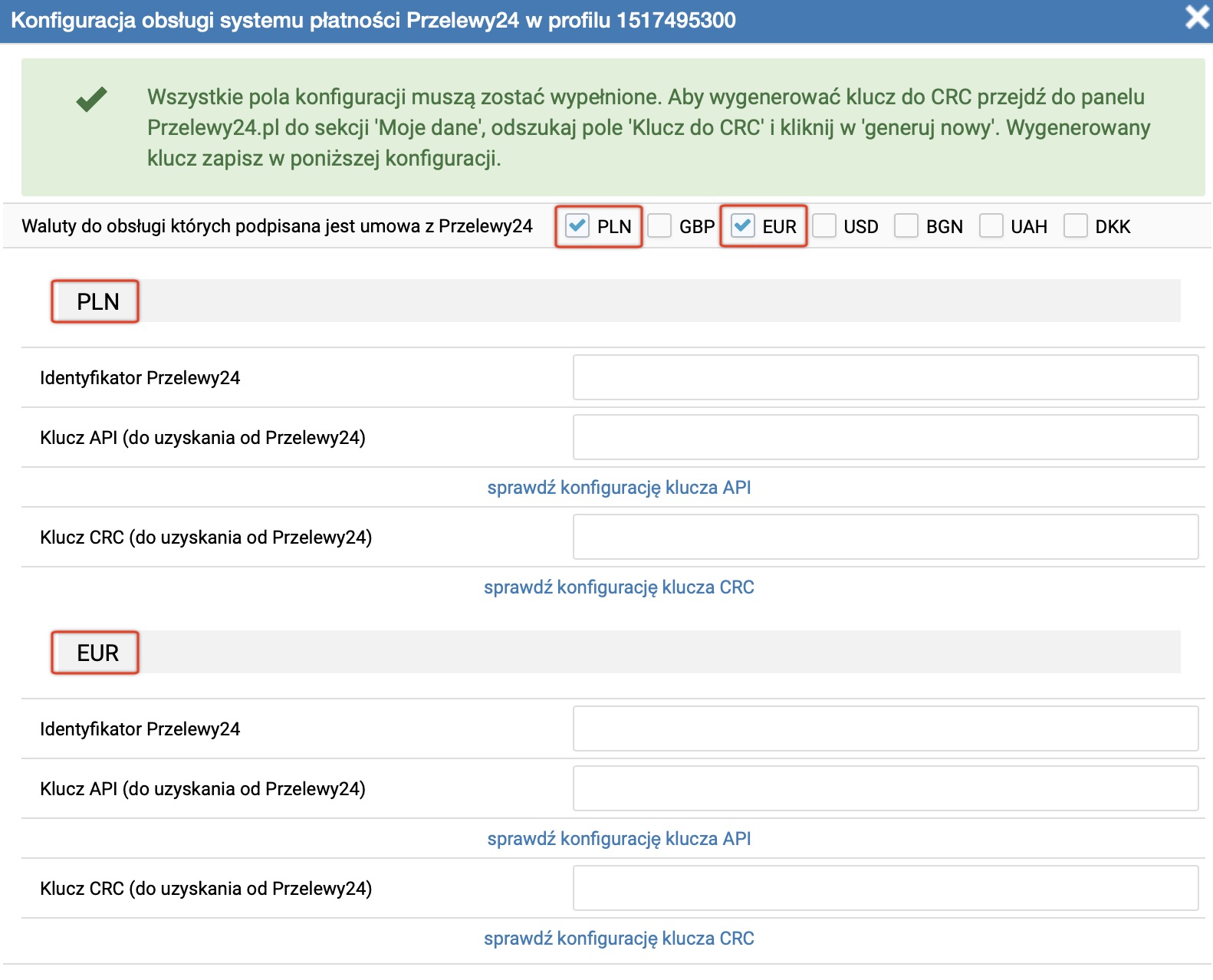Image resolution: width=1213 pixels, height=980 pixels.
Task: Open EUR 'sprawdź konfigurację klucza API' link
Action: [619, 839]
